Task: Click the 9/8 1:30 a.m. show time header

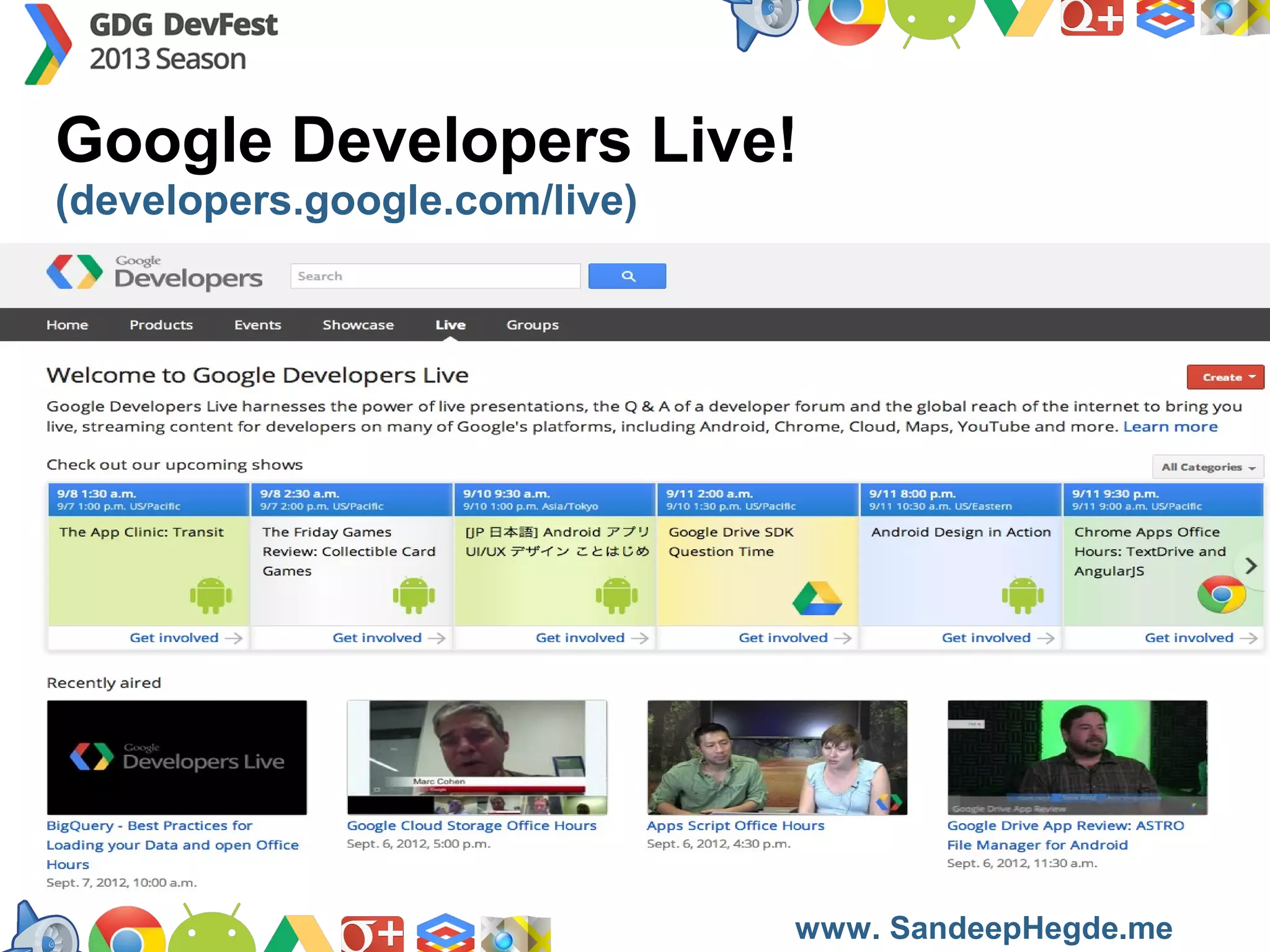Action: tap(148, 500)
